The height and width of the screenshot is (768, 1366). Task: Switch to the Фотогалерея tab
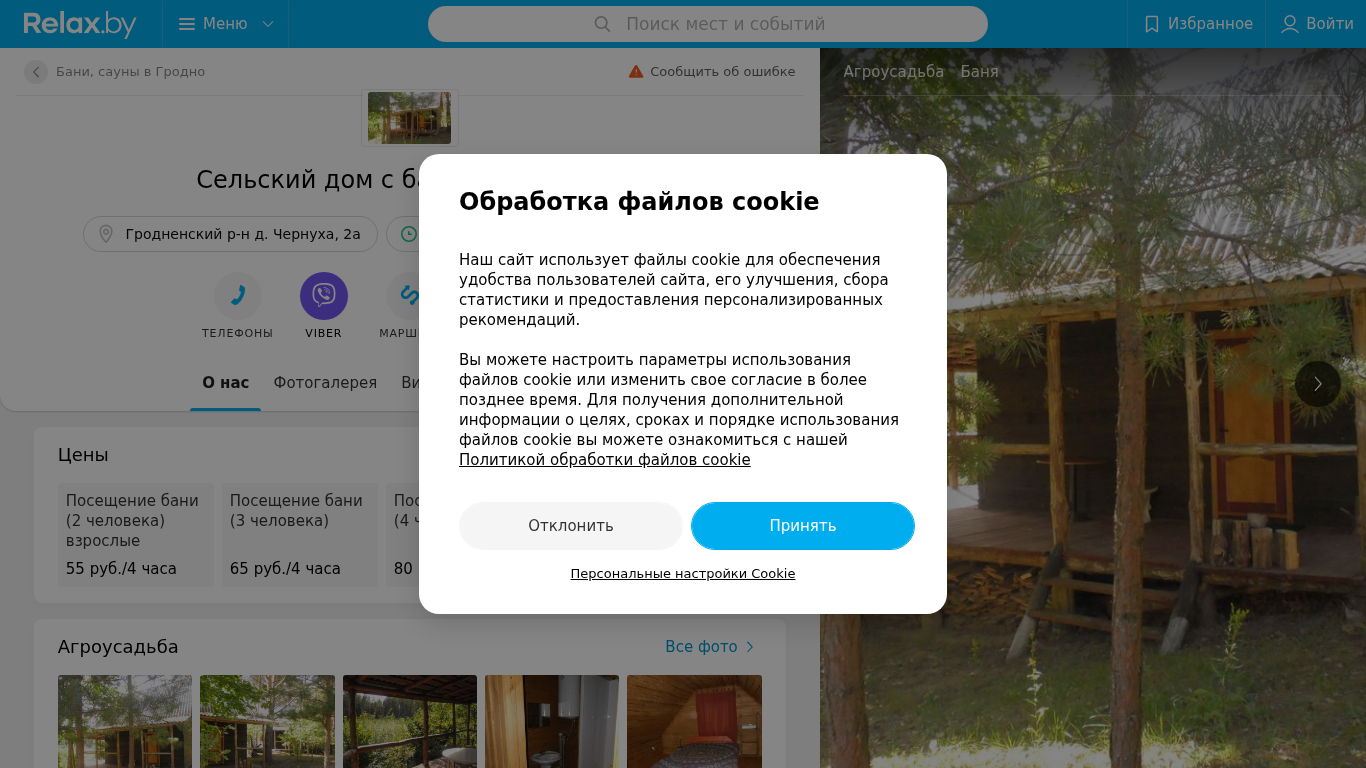pos(325,383)
